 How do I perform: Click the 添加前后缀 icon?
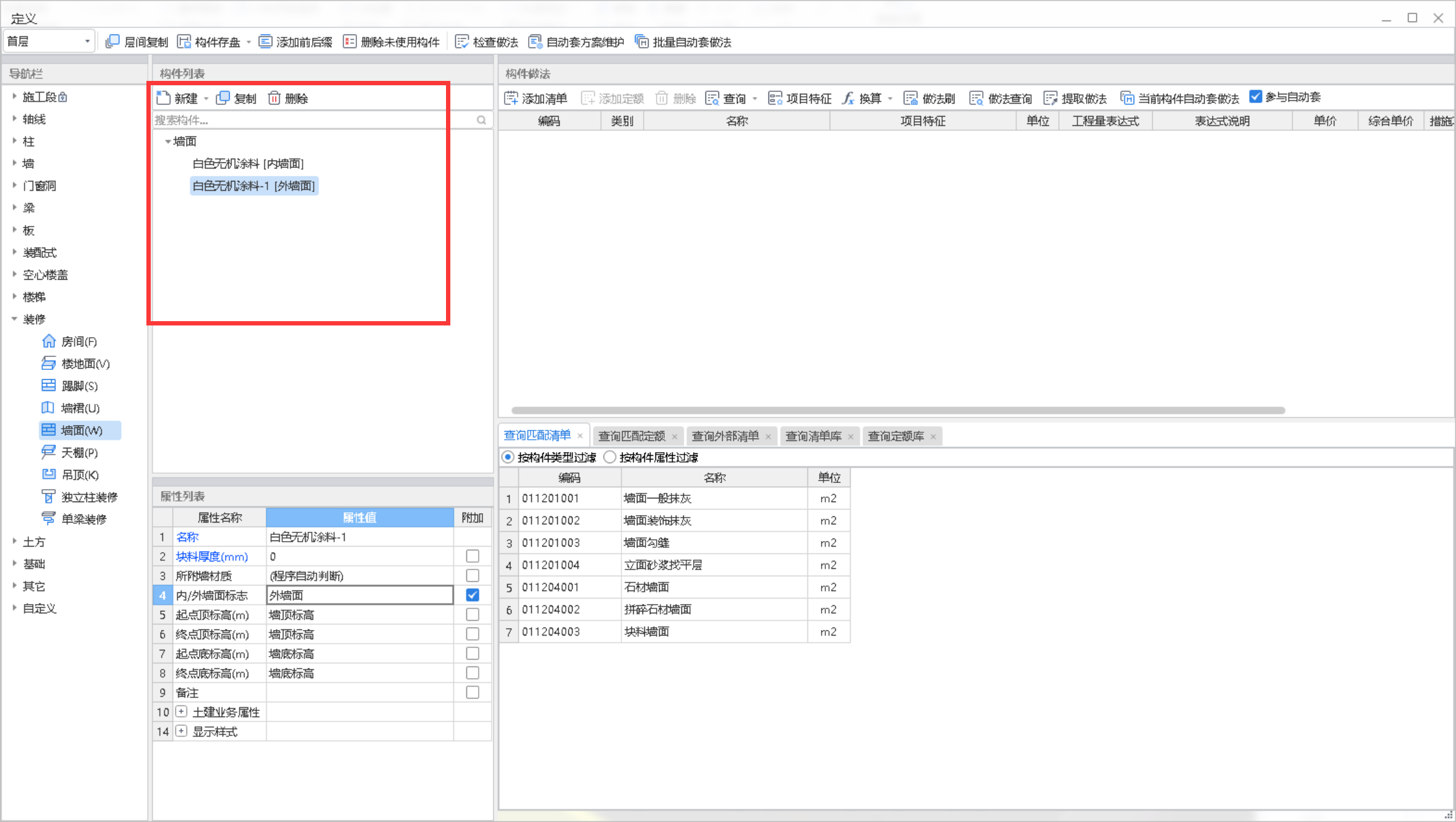[x=266, y=42]
